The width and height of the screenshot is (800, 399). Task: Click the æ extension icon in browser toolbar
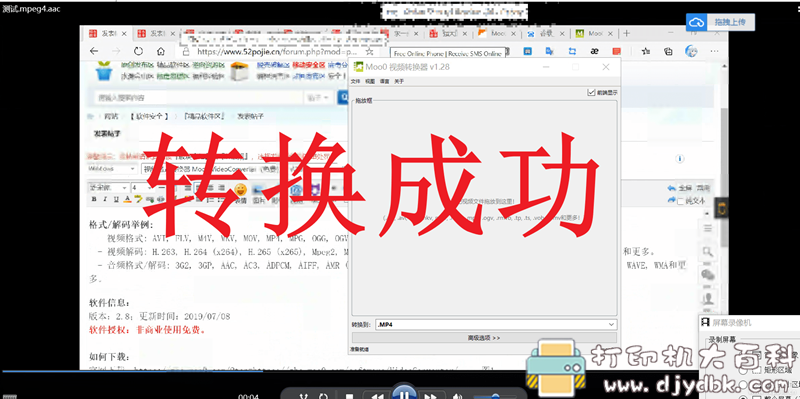click(x=594, y=51)
